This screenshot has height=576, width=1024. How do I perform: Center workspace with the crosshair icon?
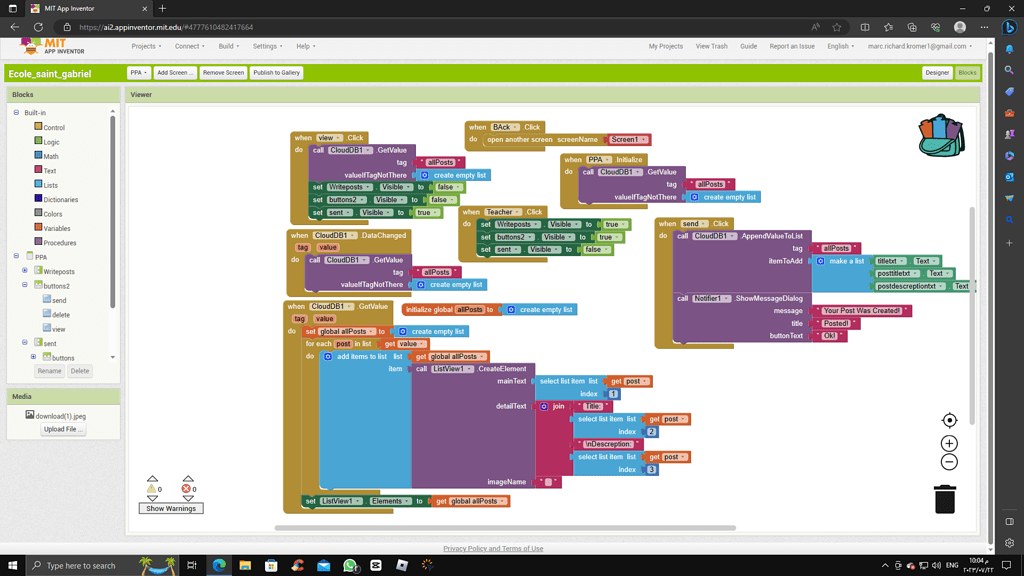coord(949,421)
